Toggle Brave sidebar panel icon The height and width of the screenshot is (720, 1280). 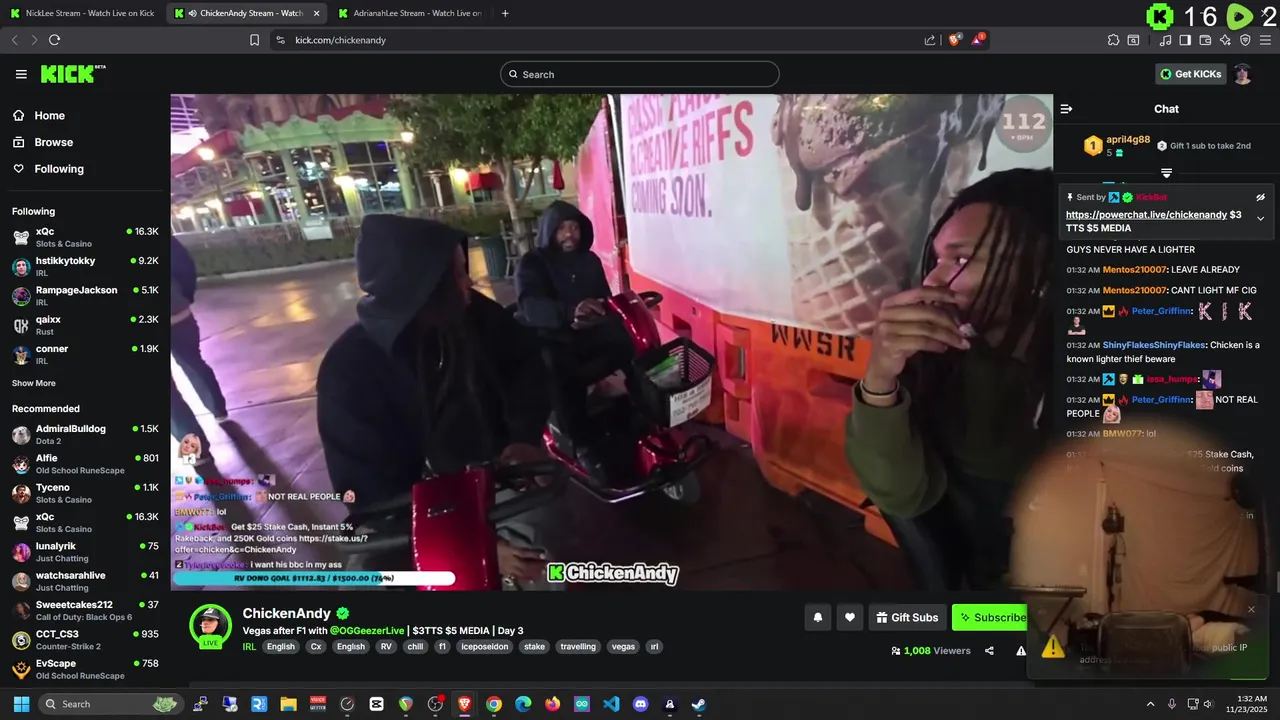coord(1185,40)
